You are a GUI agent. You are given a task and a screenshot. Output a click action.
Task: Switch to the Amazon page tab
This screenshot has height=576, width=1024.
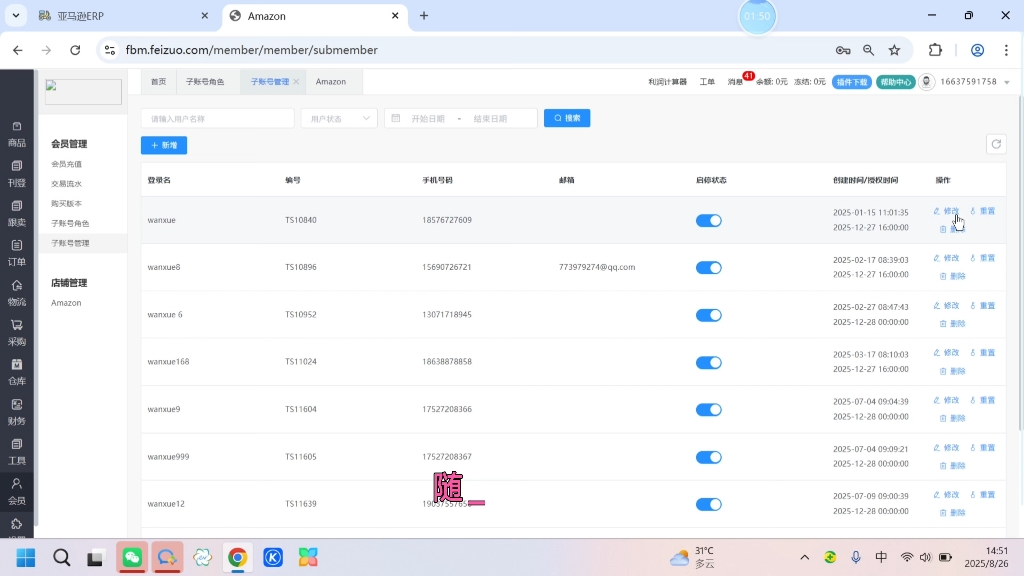[x=330, y=82]
